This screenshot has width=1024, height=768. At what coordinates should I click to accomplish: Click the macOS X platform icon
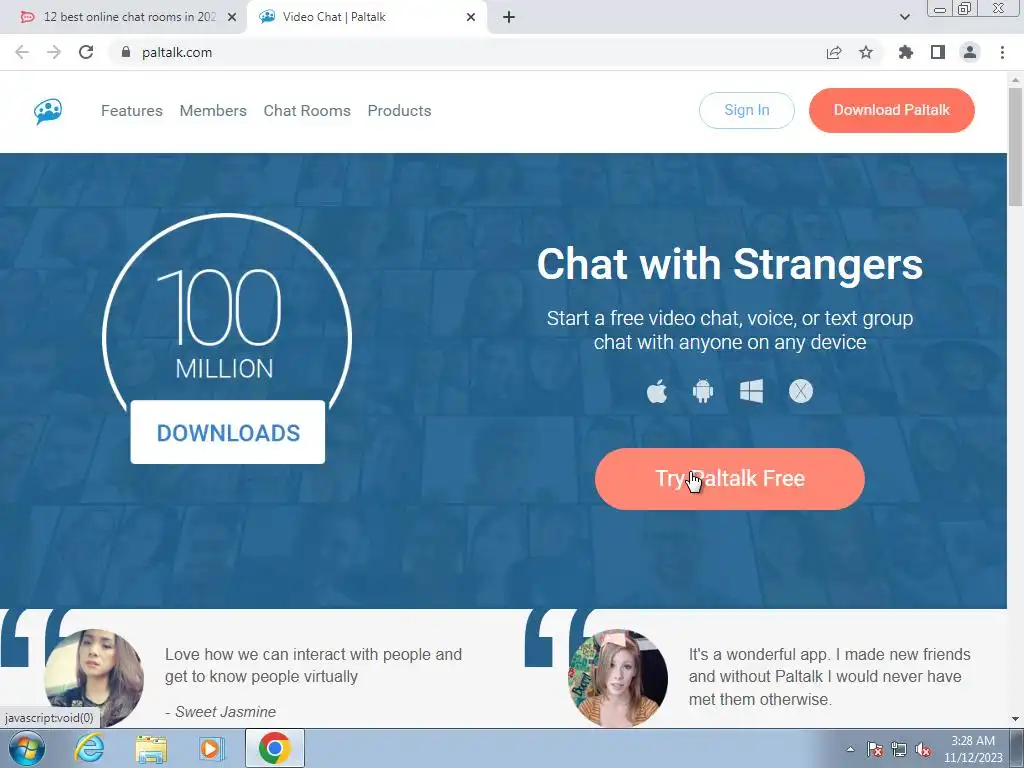point(801,392)
